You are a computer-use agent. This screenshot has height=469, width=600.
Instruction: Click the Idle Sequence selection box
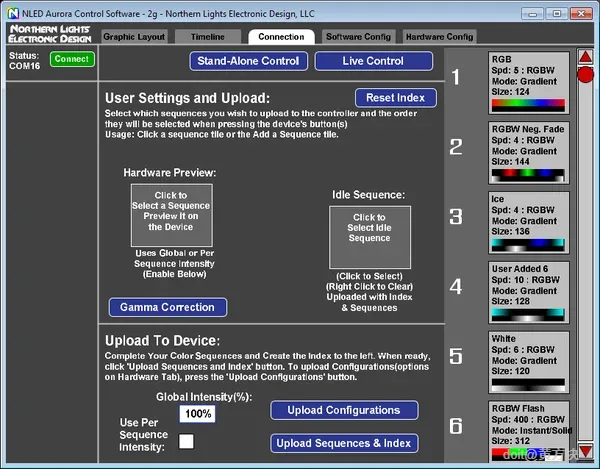[x=370, y=238]
